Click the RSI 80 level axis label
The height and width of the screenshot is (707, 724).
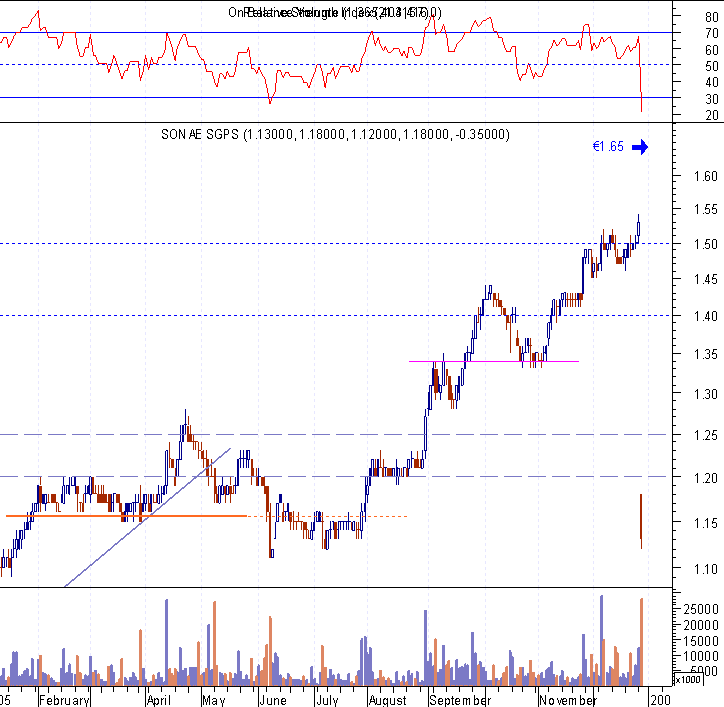[712, 17]
